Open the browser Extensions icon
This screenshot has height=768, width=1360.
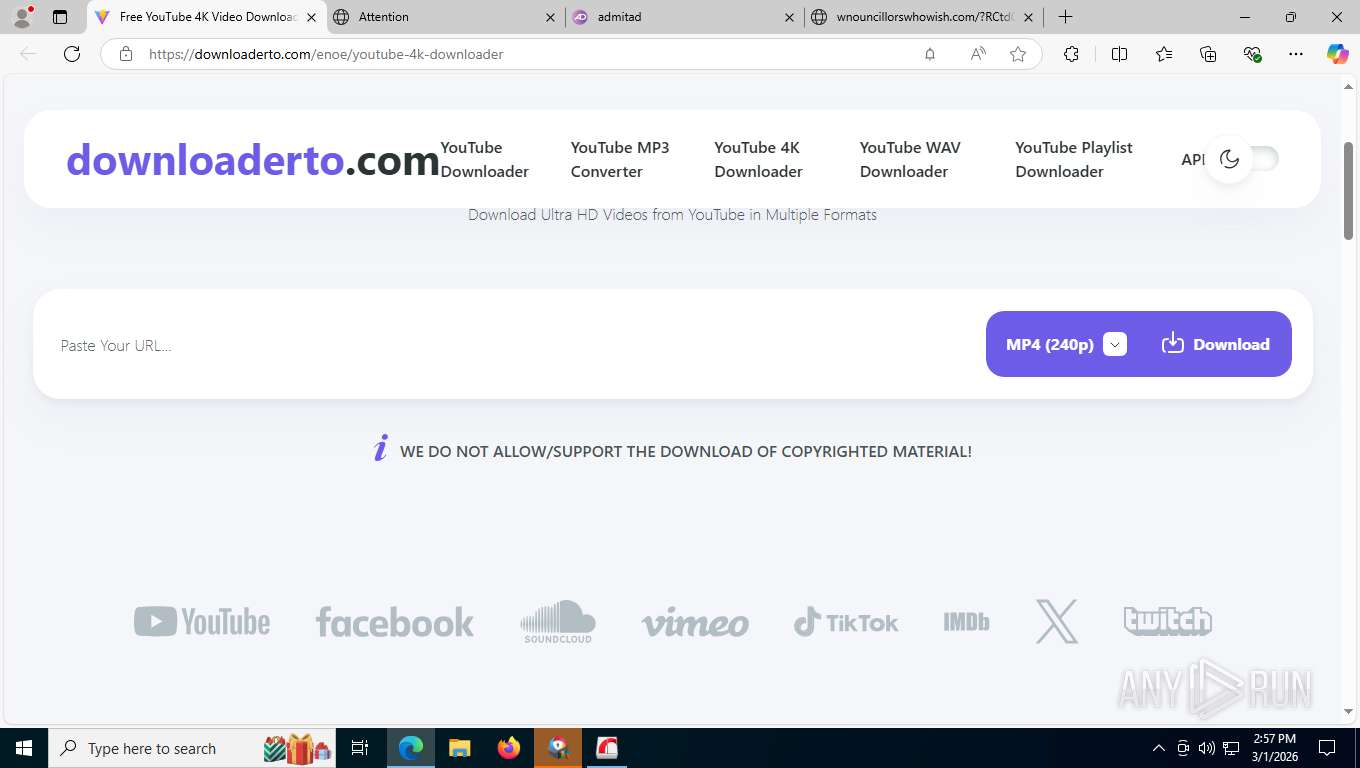click(x=1072, y=54)
